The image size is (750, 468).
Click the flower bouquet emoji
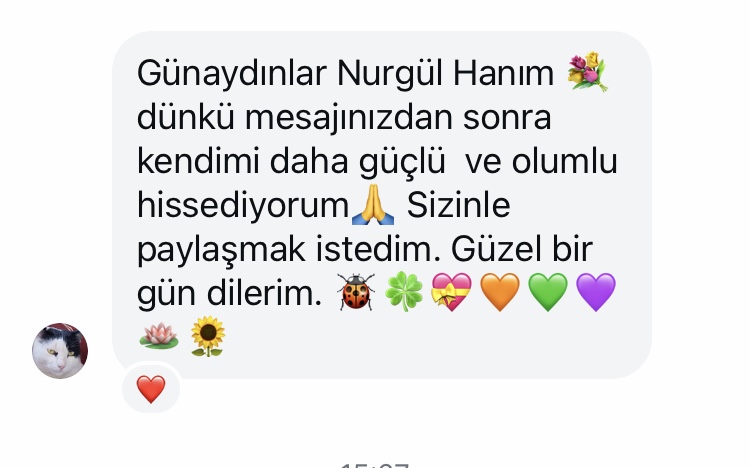[587, 72]
